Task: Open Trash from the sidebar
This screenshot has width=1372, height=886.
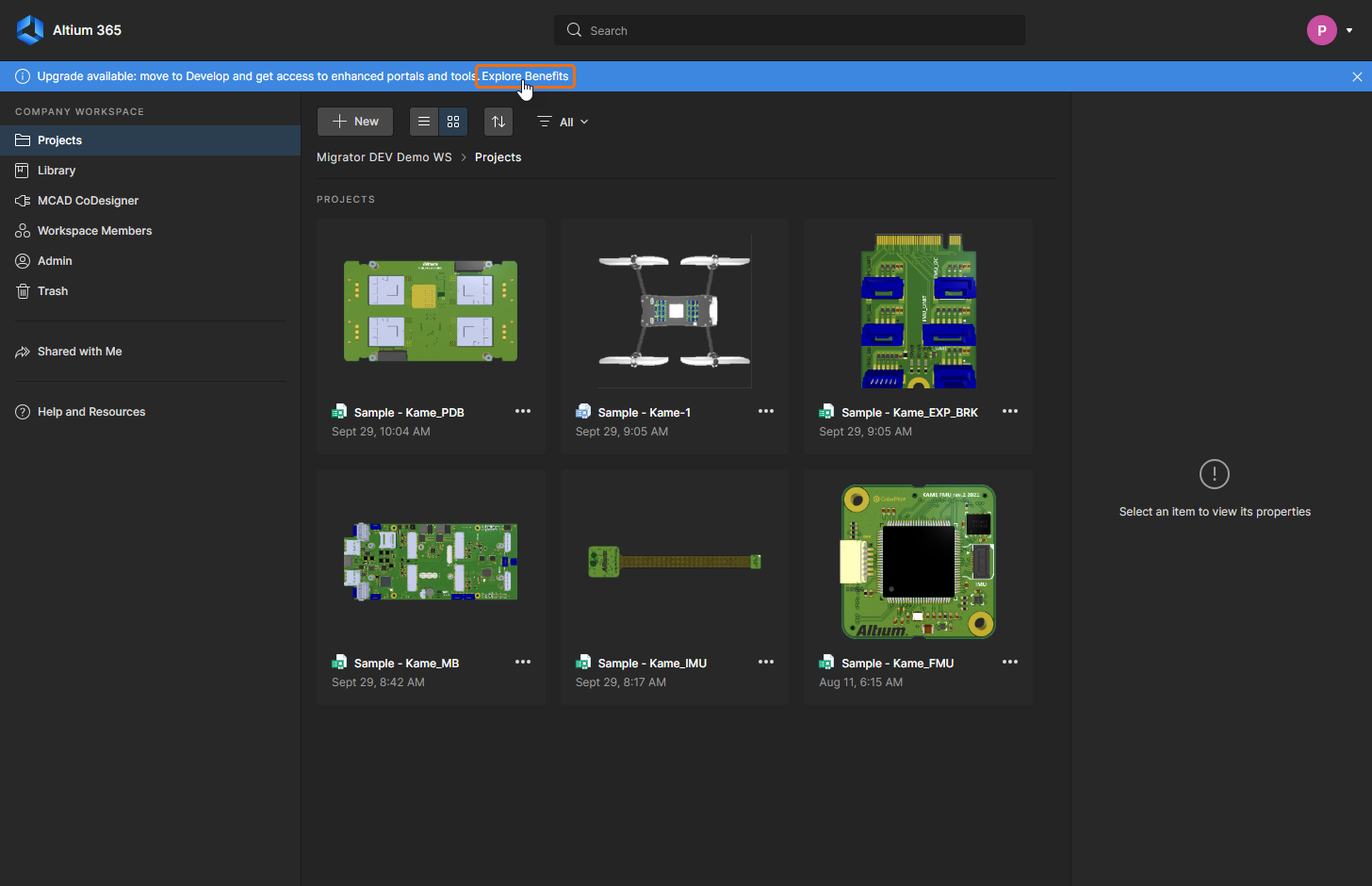Action: [x=53, y=291]
